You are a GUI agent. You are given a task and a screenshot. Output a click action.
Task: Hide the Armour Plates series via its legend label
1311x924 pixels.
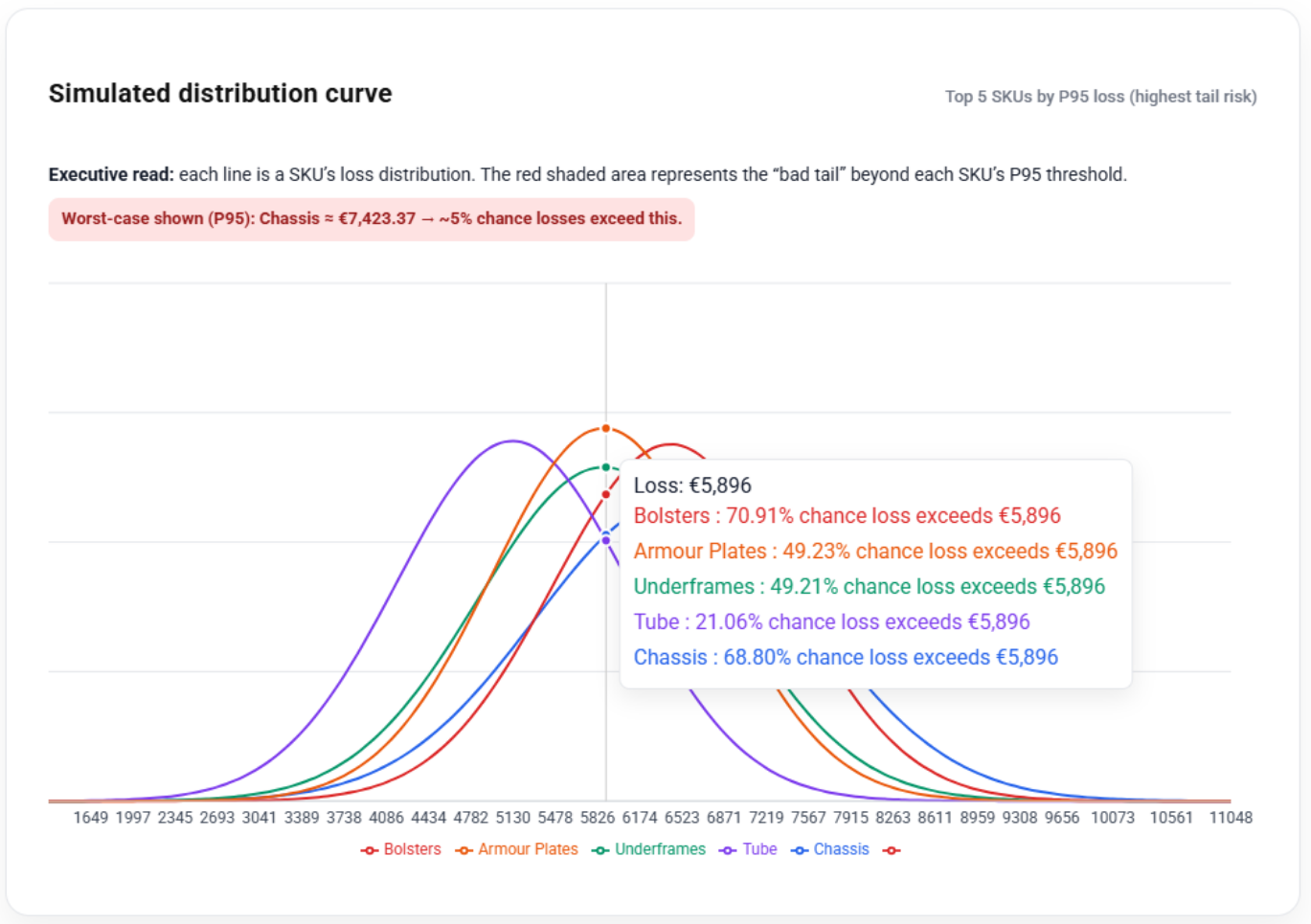[x=528, y=849]
